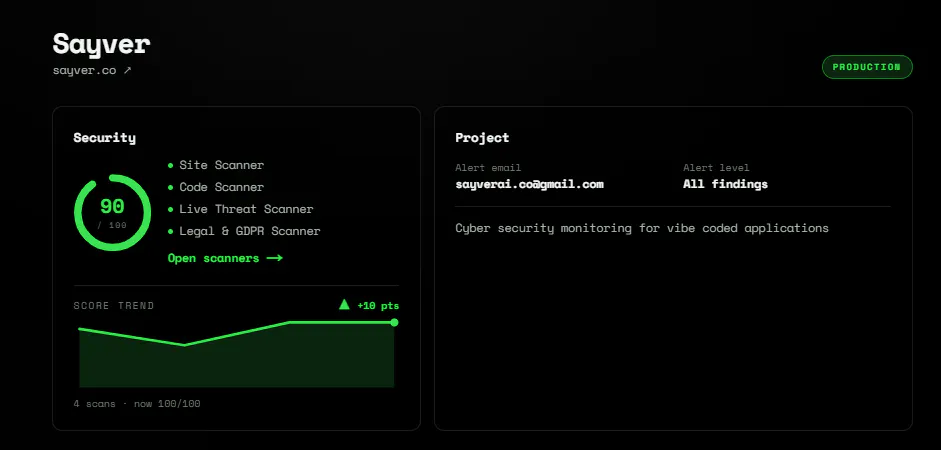Viewport: 941px width, 450px height.
Task: Click the All findings alert level
Action: click(x=725, y=184)
